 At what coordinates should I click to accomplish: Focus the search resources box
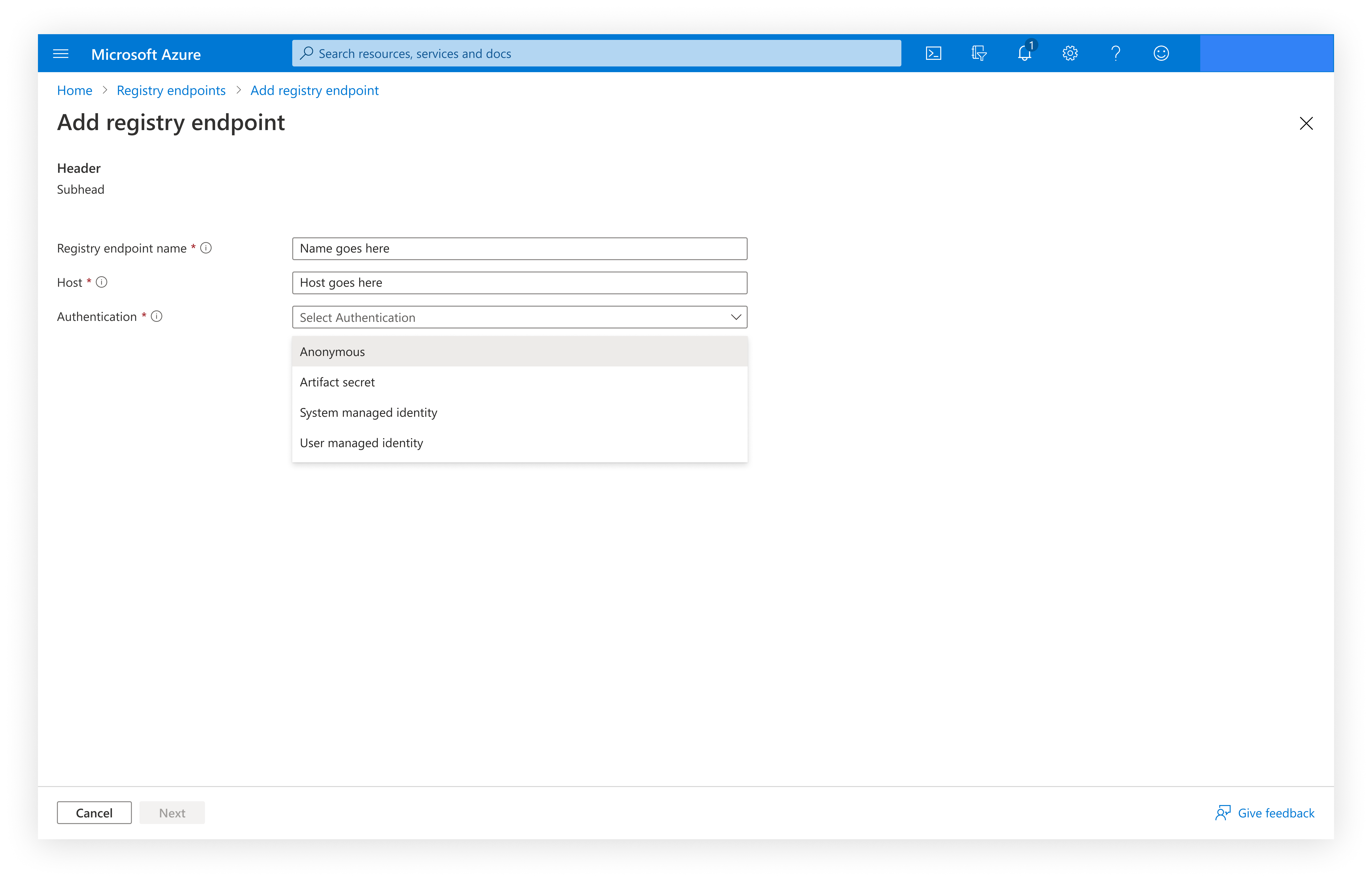tap(596, 53)
